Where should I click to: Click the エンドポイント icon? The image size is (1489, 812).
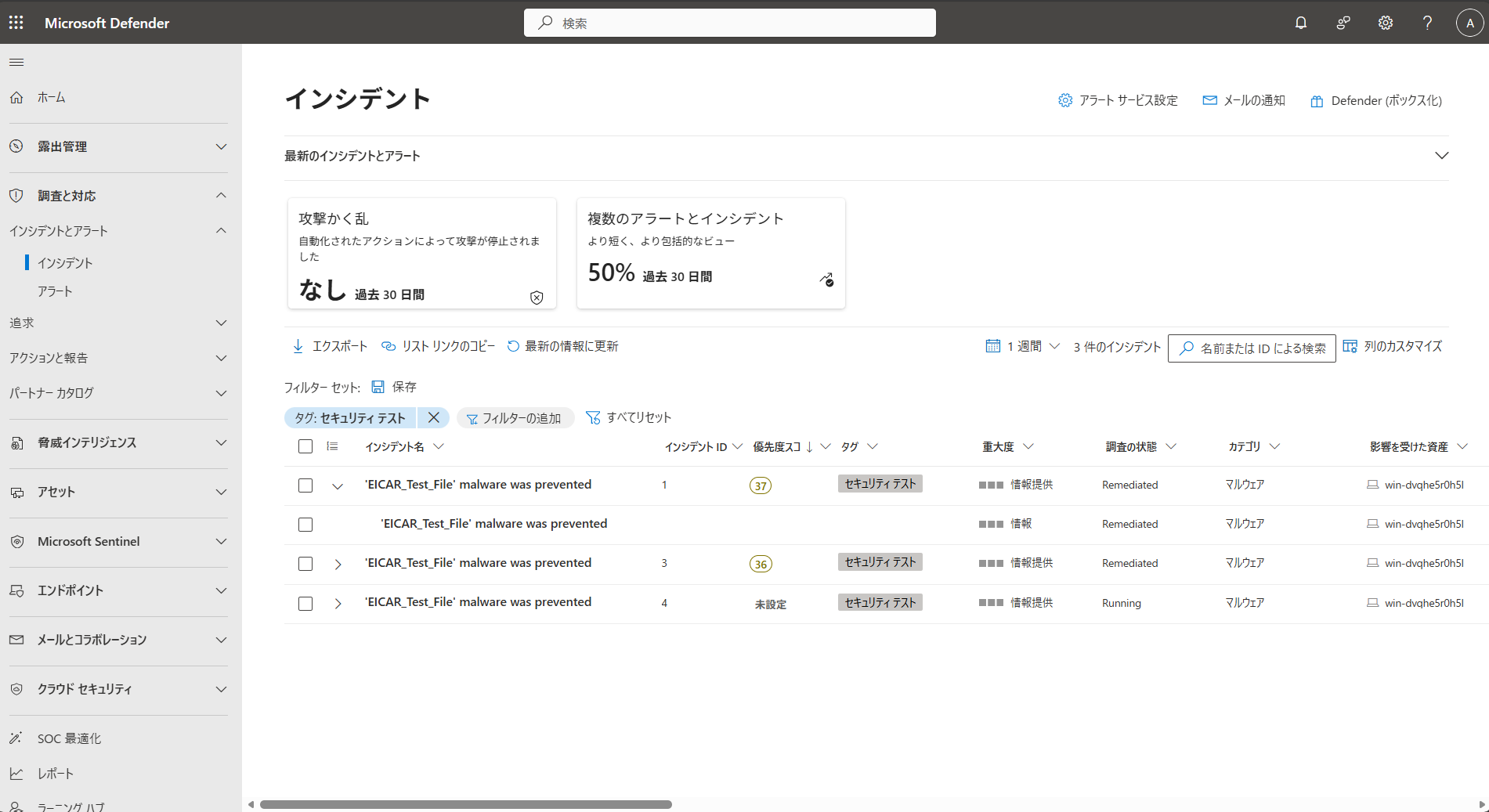point(16,590)
